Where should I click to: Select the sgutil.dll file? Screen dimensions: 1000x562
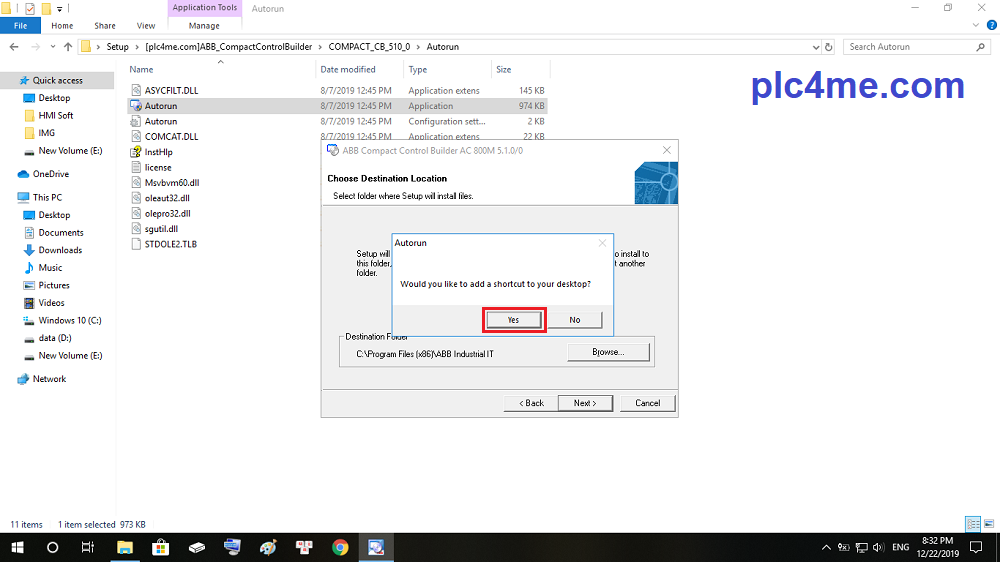161,228
